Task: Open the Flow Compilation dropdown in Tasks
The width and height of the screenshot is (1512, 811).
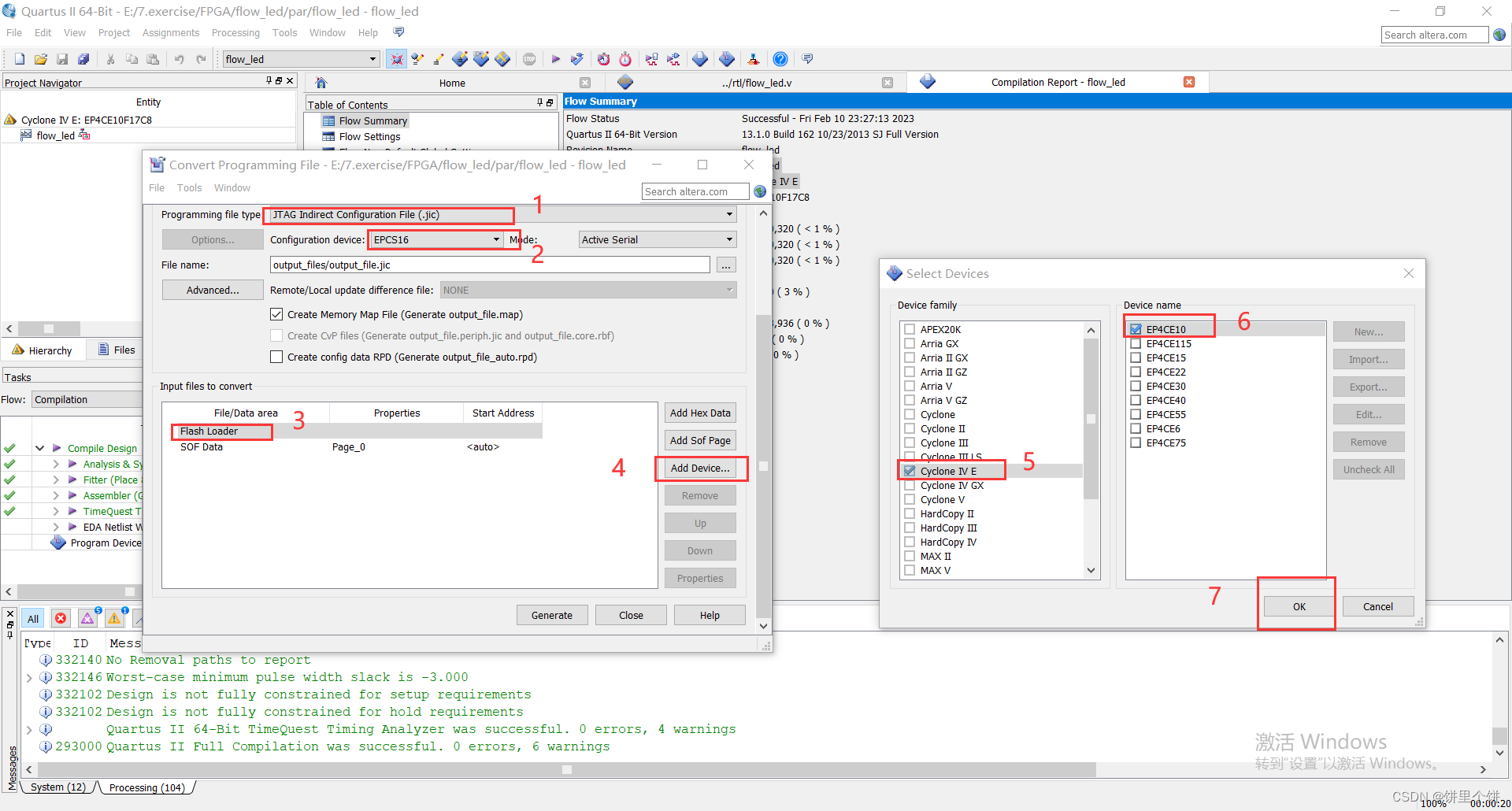Action: [x=87, y=399]
